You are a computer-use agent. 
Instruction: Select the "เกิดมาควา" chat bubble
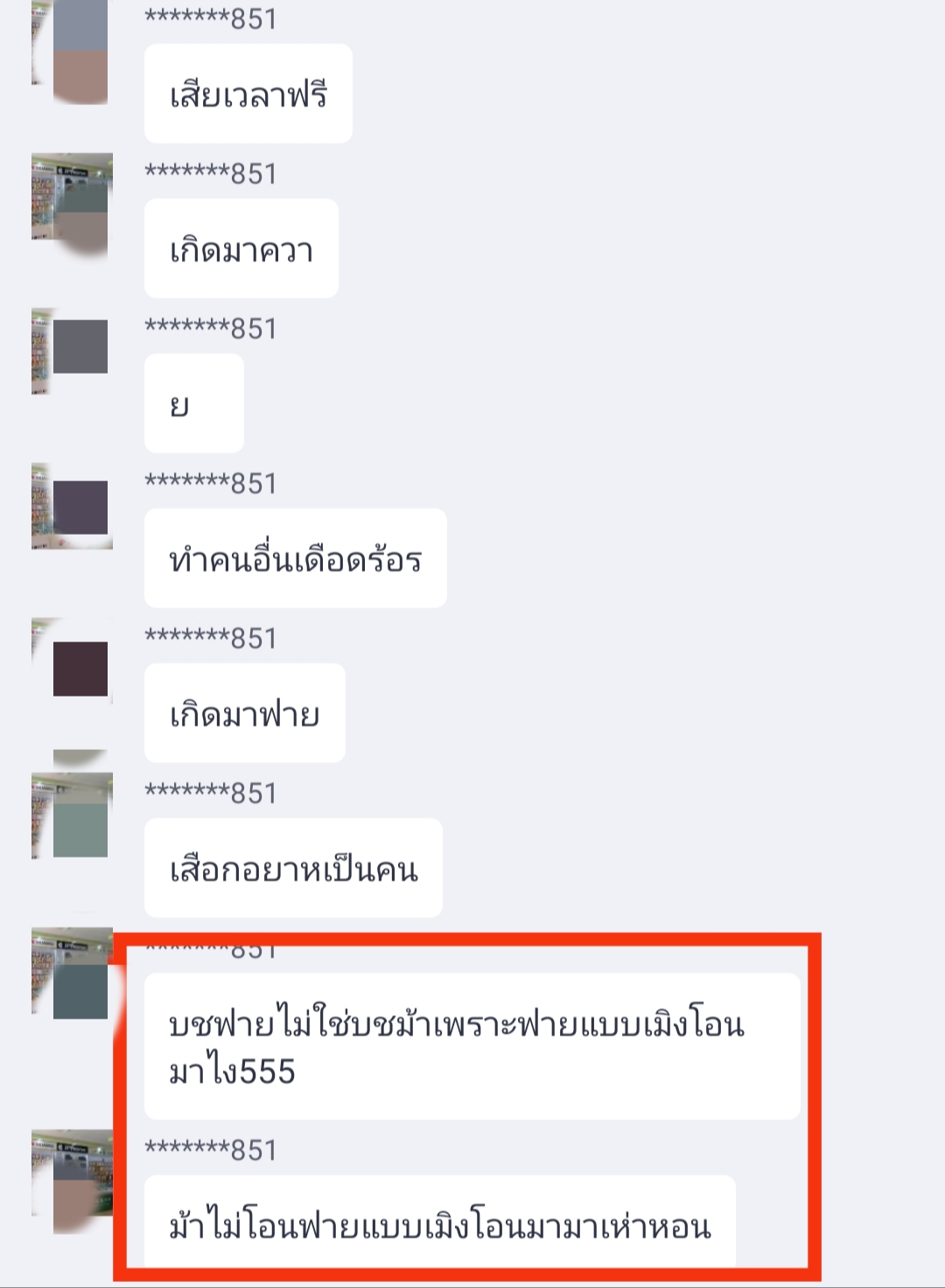[x=241, y=248]
